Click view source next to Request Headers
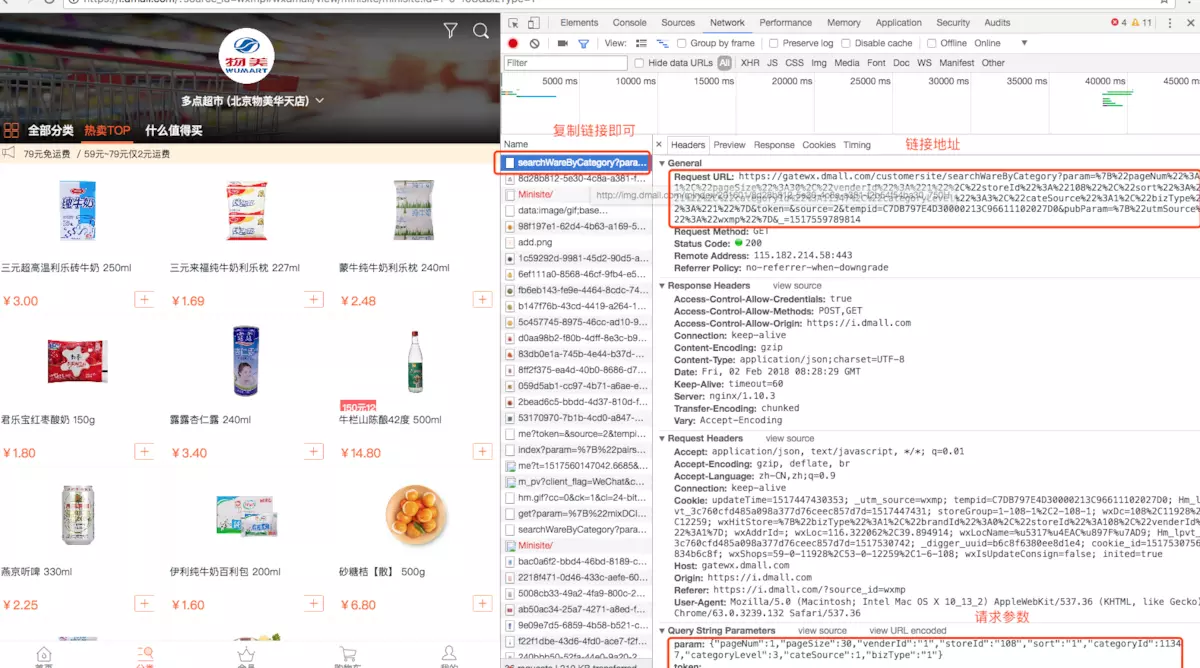The width and height of the screenshot is (1200, 668). 790,438
